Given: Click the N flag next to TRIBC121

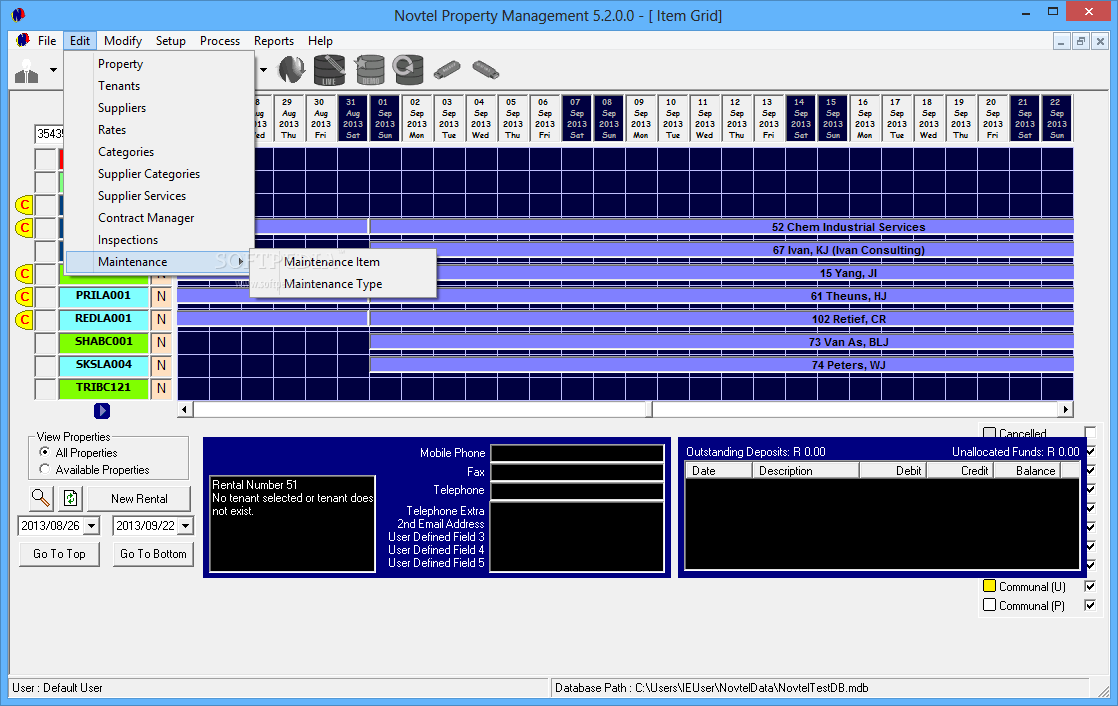Looking at the screenshot, I should [161, 388].
